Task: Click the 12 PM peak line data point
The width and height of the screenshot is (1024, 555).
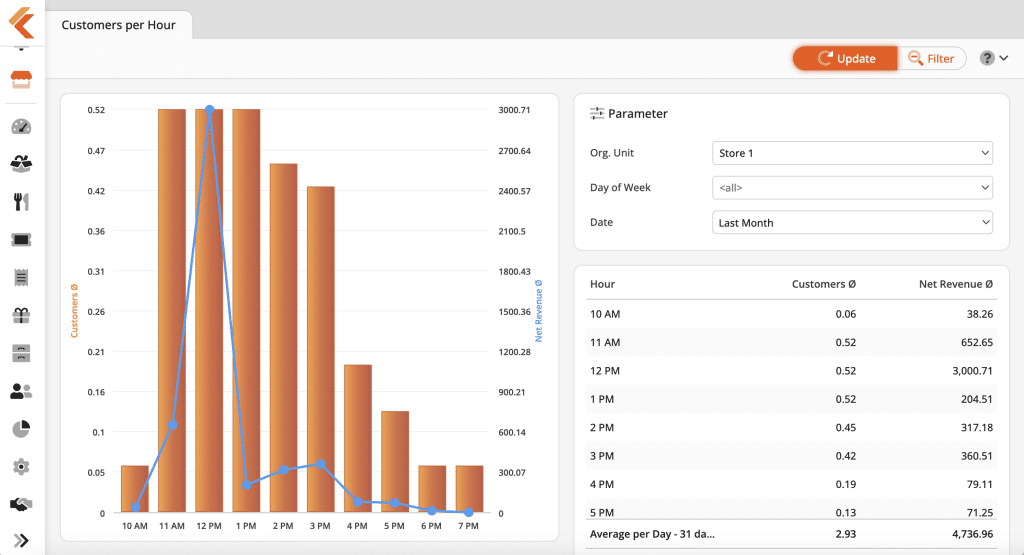Action: 209,110
